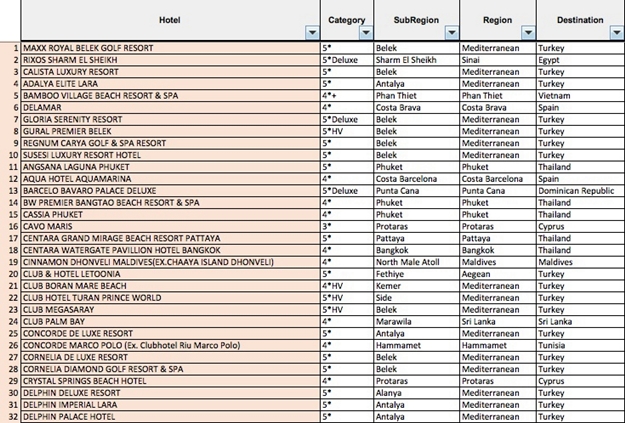Open the Category column filter dropdown
The image size is (625, 423).
[363, 33]
